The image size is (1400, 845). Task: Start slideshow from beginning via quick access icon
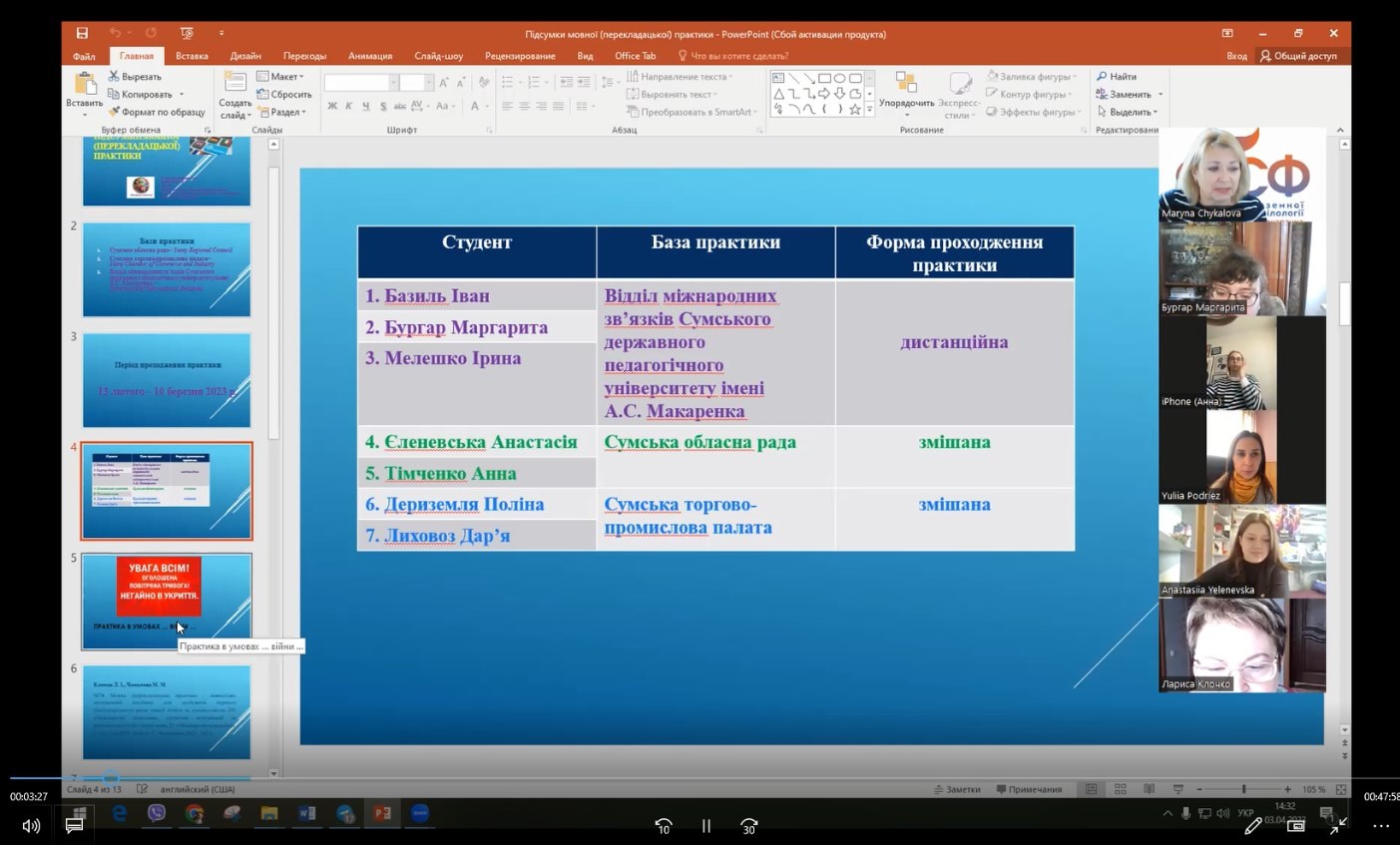pos(187,33)
